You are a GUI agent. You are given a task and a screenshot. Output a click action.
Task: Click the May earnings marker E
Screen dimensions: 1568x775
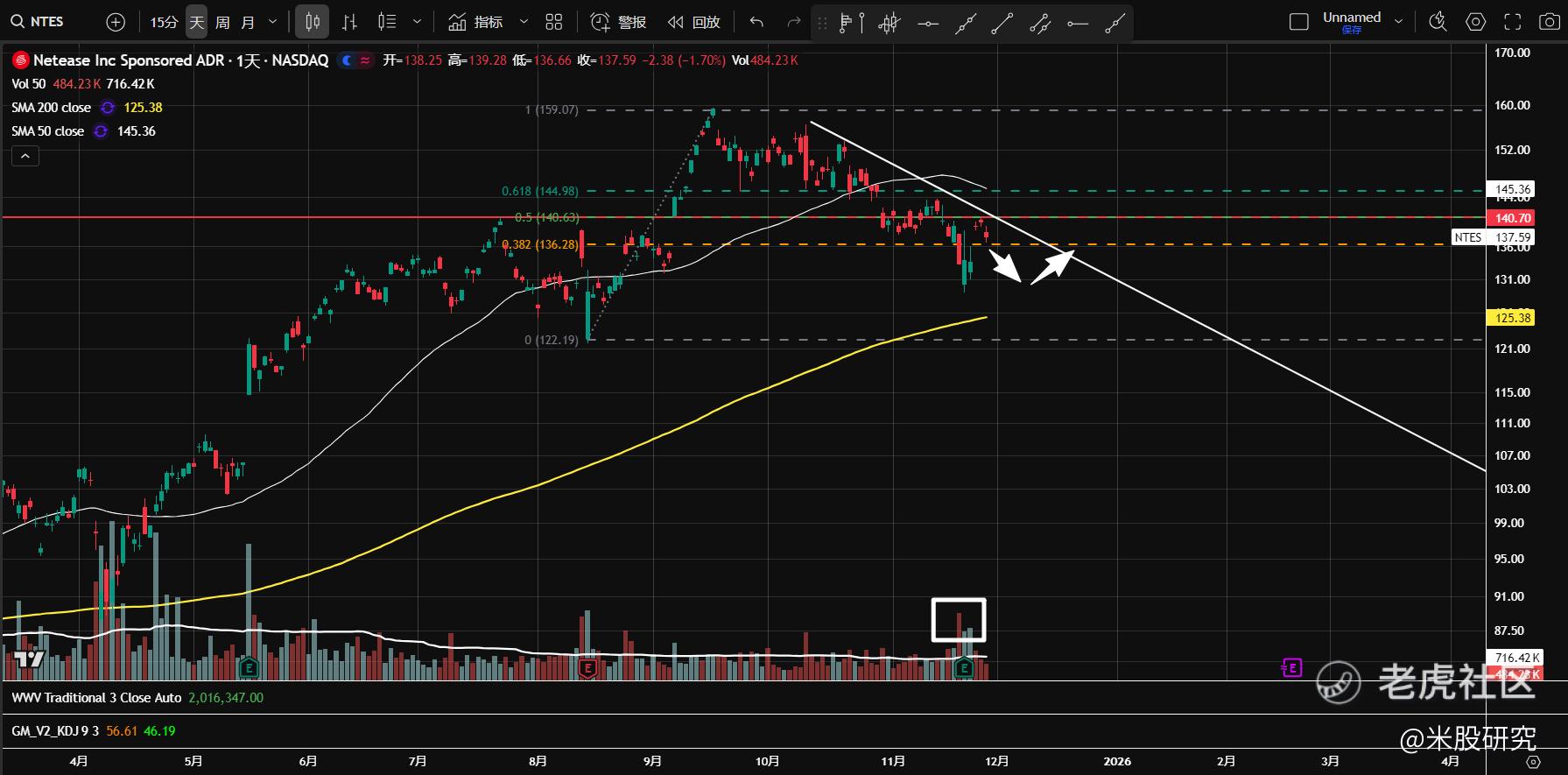coord(250,668)
